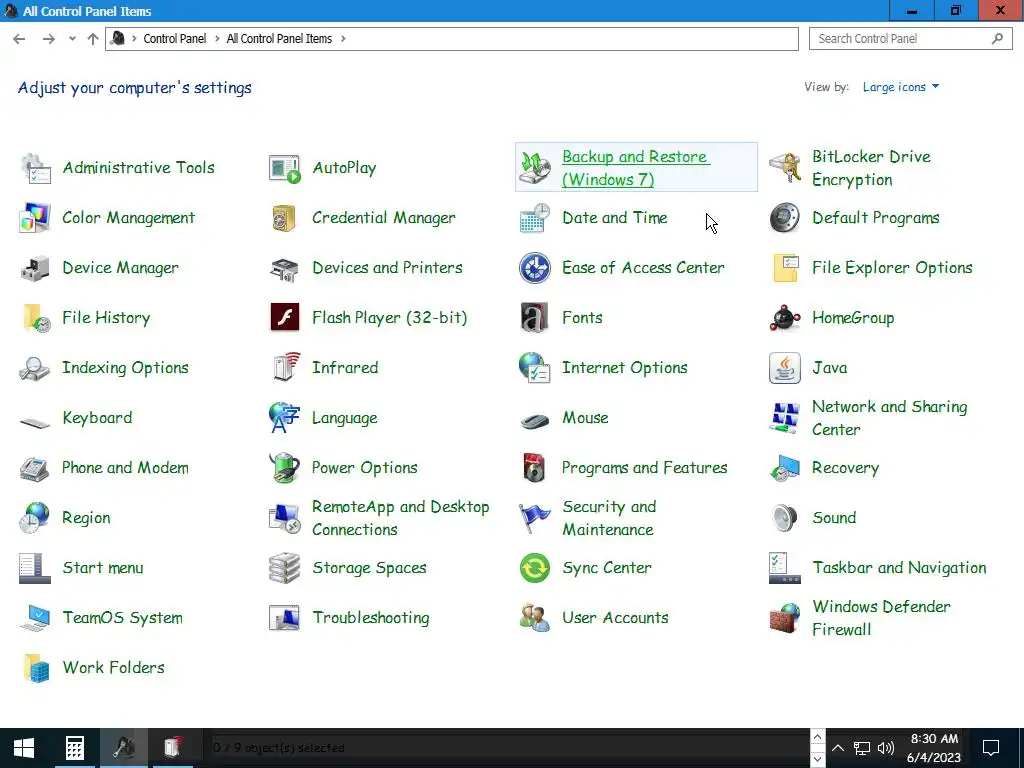Open the Troubleshooting icon
The width and height of the screenshot is (1024, 768).
pos(285,618)
